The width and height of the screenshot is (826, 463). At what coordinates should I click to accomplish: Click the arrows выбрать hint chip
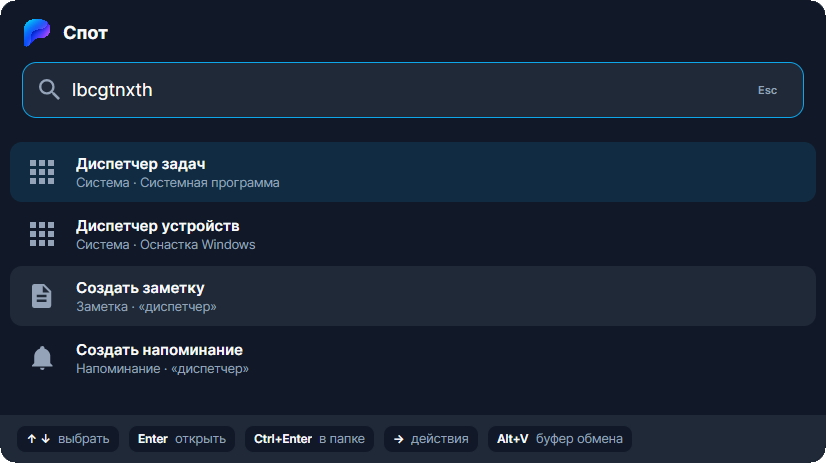[68, 439]
